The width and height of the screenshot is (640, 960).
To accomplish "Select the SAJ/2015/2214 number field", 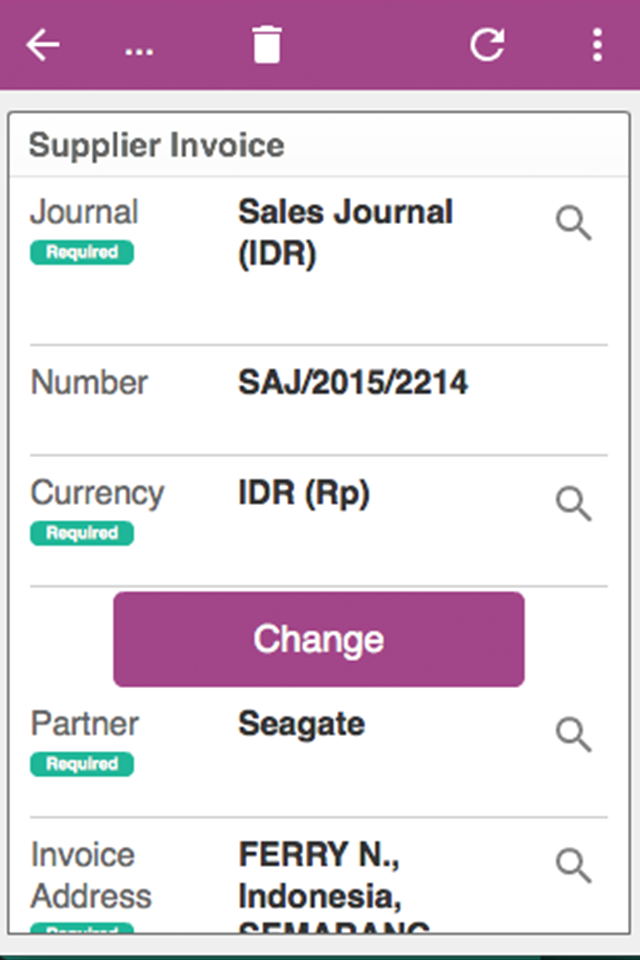I will (353, 382).
